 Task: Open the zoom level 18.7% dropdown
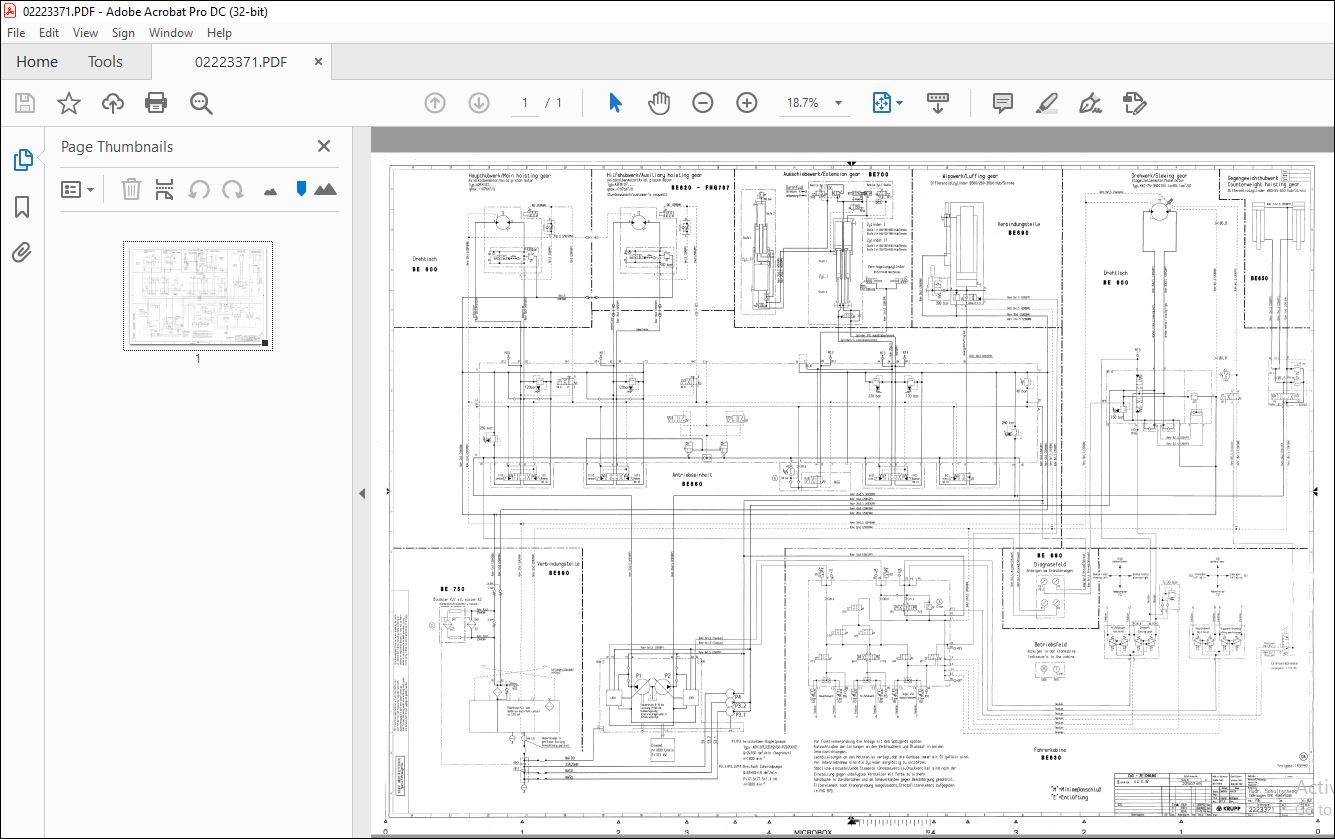838,103
